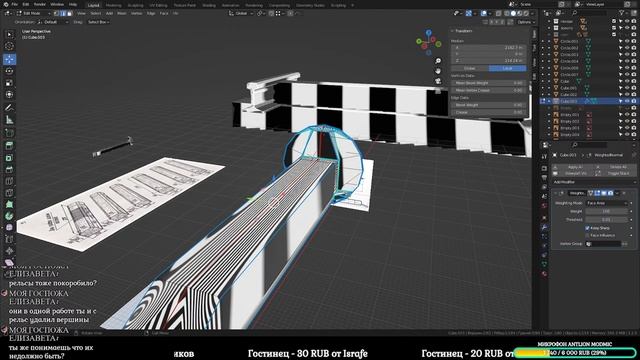
Task: Click the Threshold value slider
Action: 607,220
